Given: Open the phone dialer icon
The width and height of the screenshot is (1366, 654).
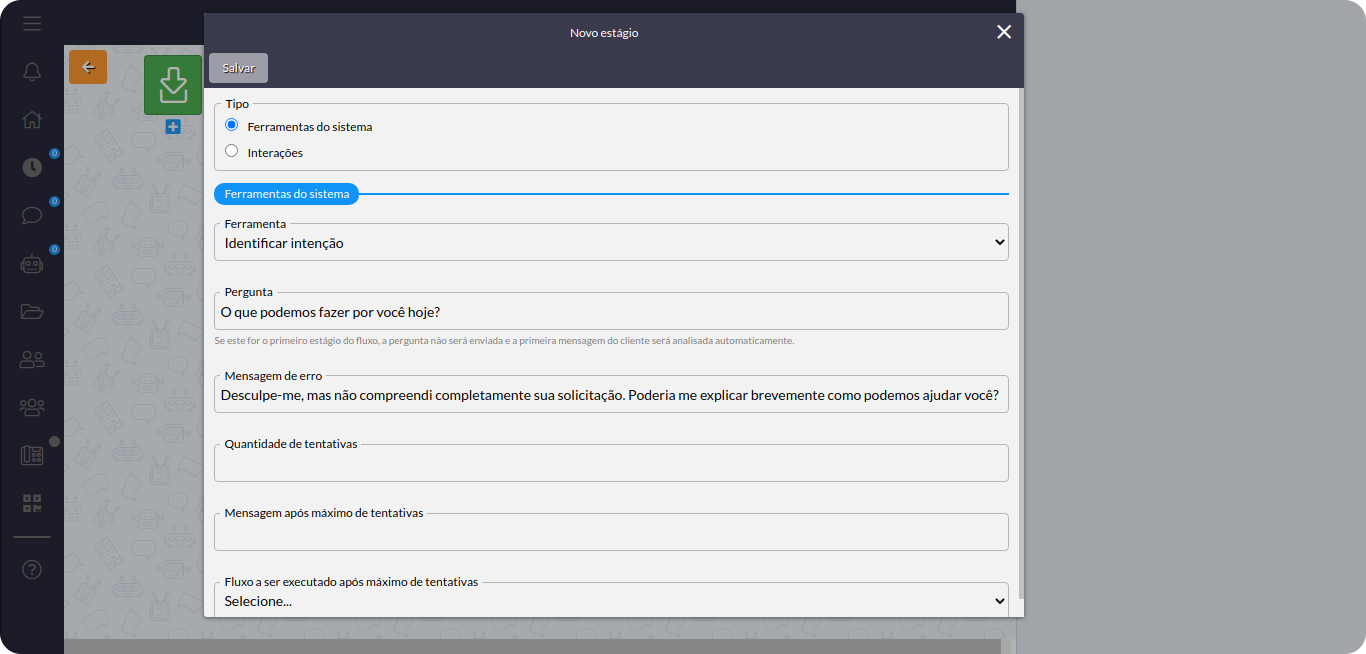Looking at the screenshot, I should (x=32, y=455).
